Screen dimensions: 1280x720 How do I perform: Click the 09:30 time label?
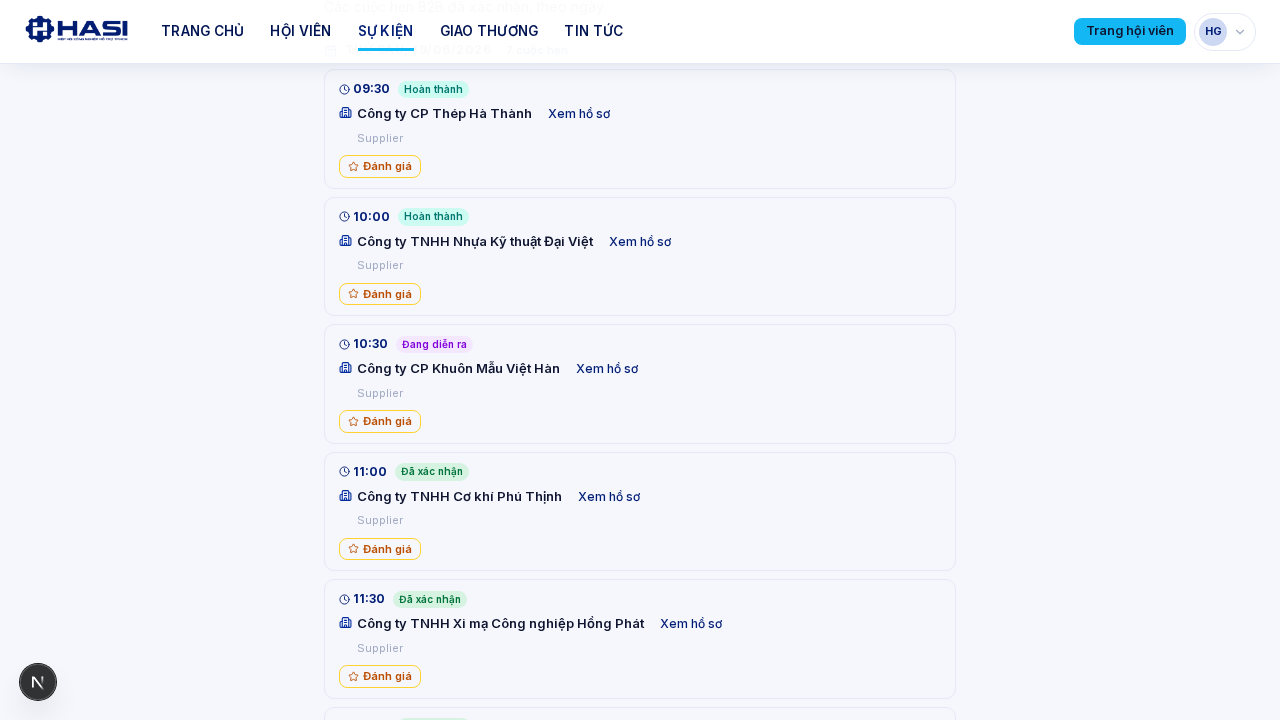click(x=371, y=89)
